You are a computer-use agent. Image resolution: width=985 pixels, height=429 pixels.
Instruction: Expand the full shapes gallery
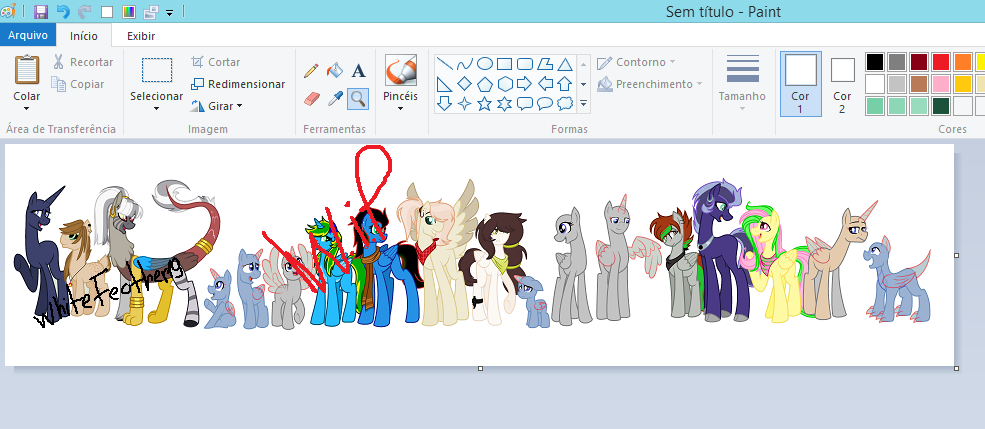click(584, 104)
